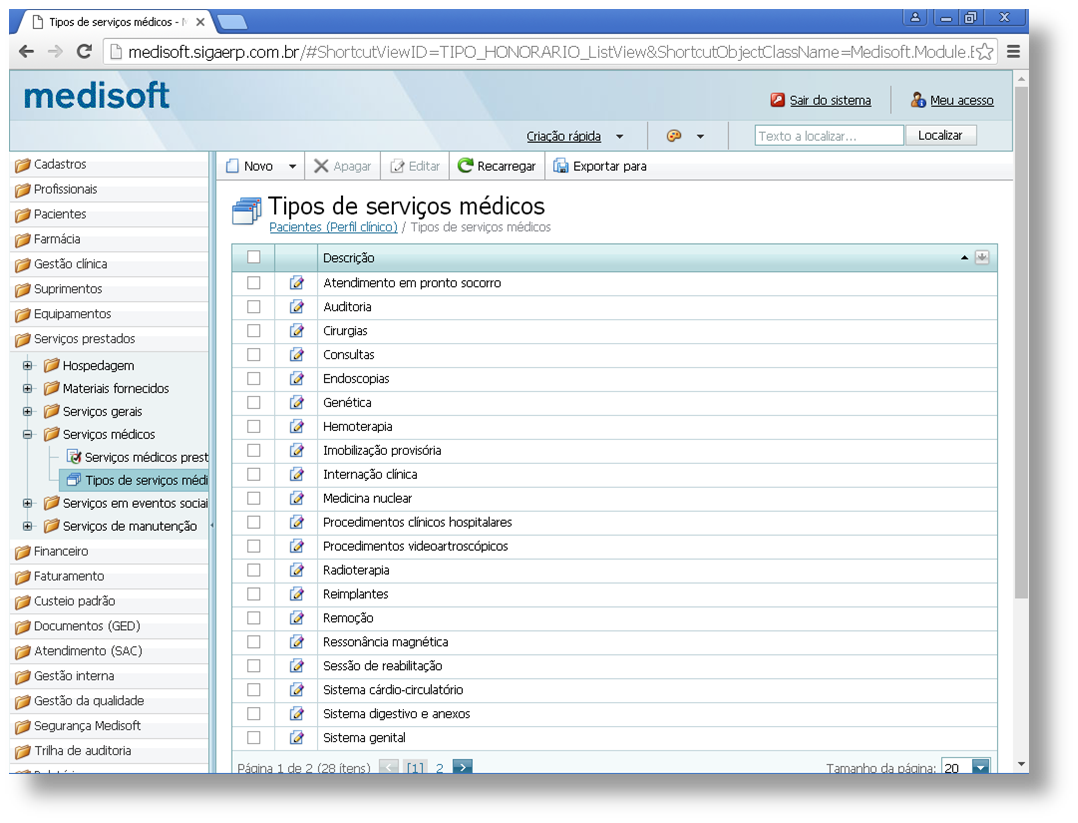Click the Exportar para toolbar button
Viewport: 1078px width, 823px height.
(x=600, y=166)
